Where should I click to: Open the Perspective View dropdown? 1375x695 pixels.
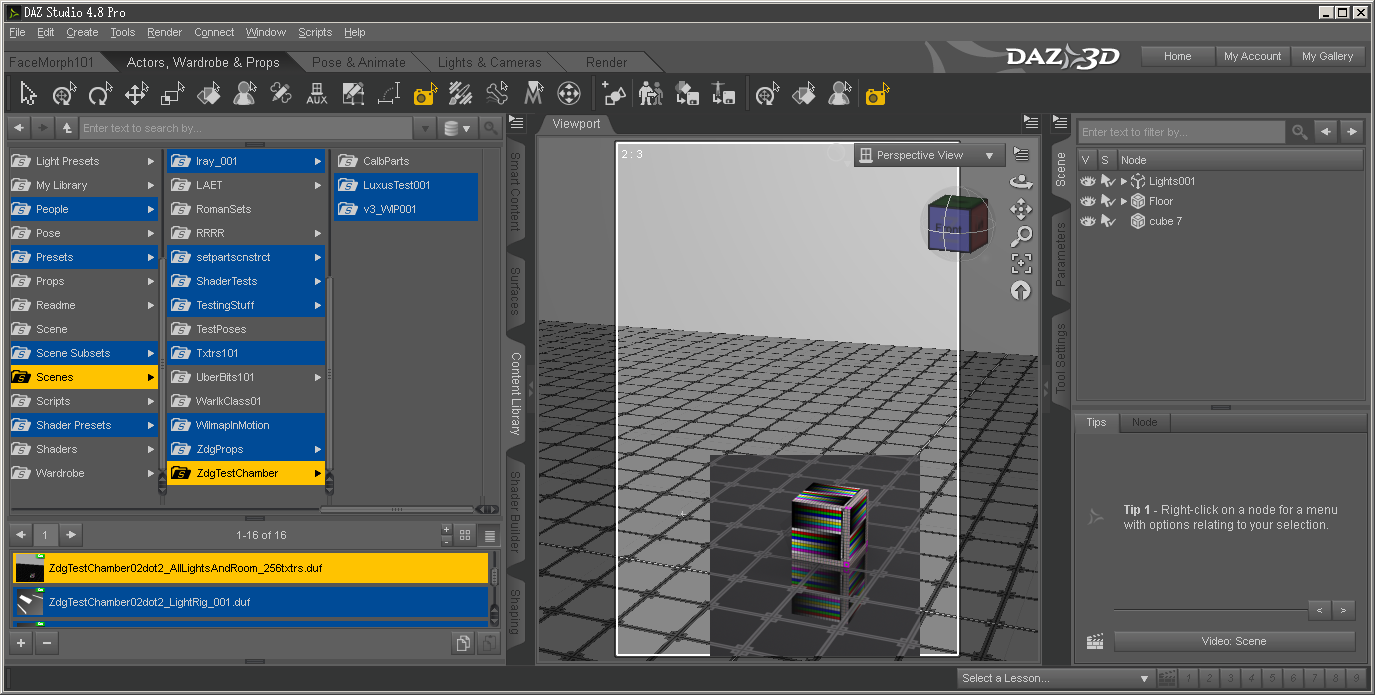[x=929, y=155]
